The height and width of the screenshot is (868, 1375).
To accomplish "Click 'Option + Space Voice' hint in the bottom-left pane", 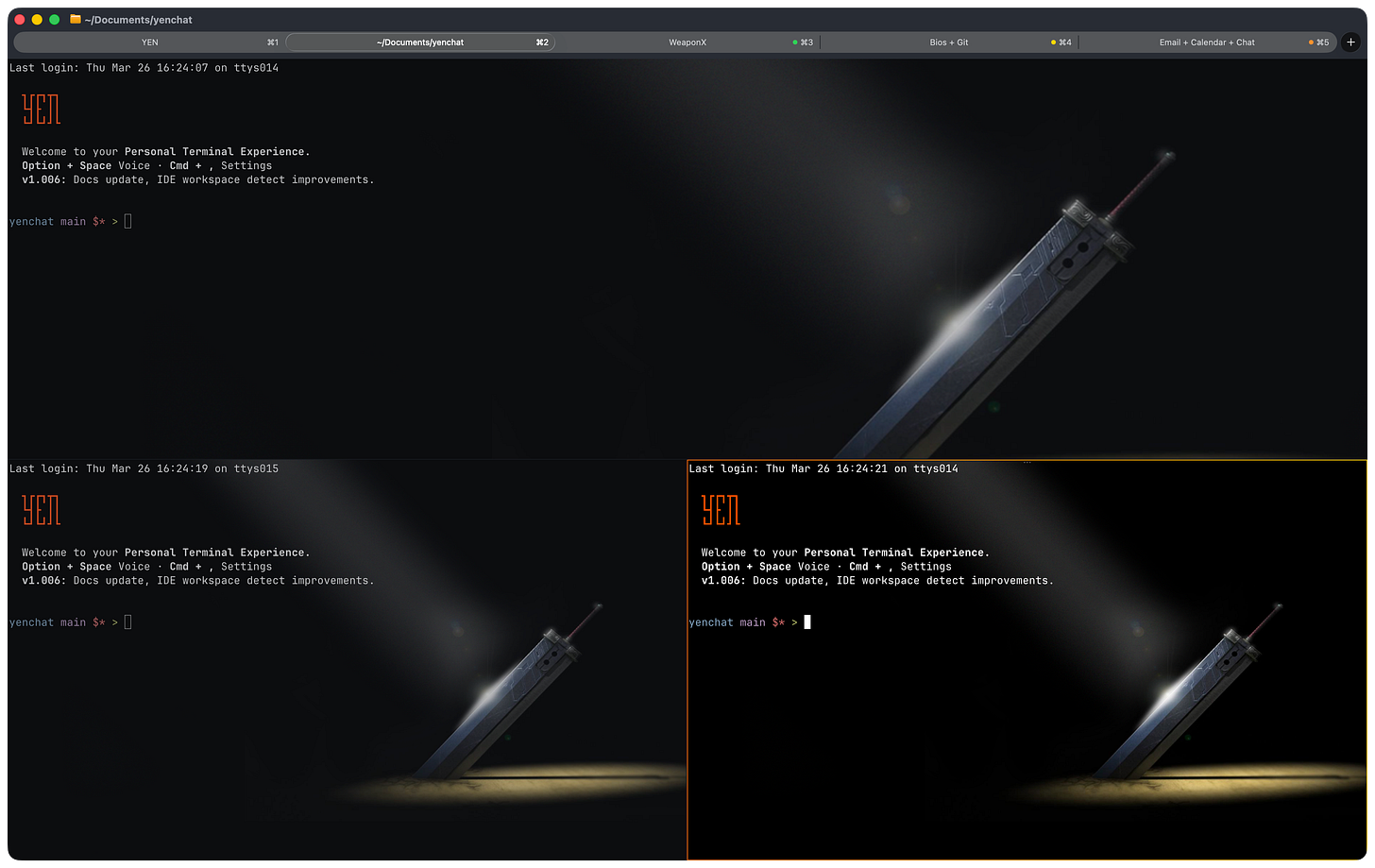I will pyautogui.click(x=86, y=567).
